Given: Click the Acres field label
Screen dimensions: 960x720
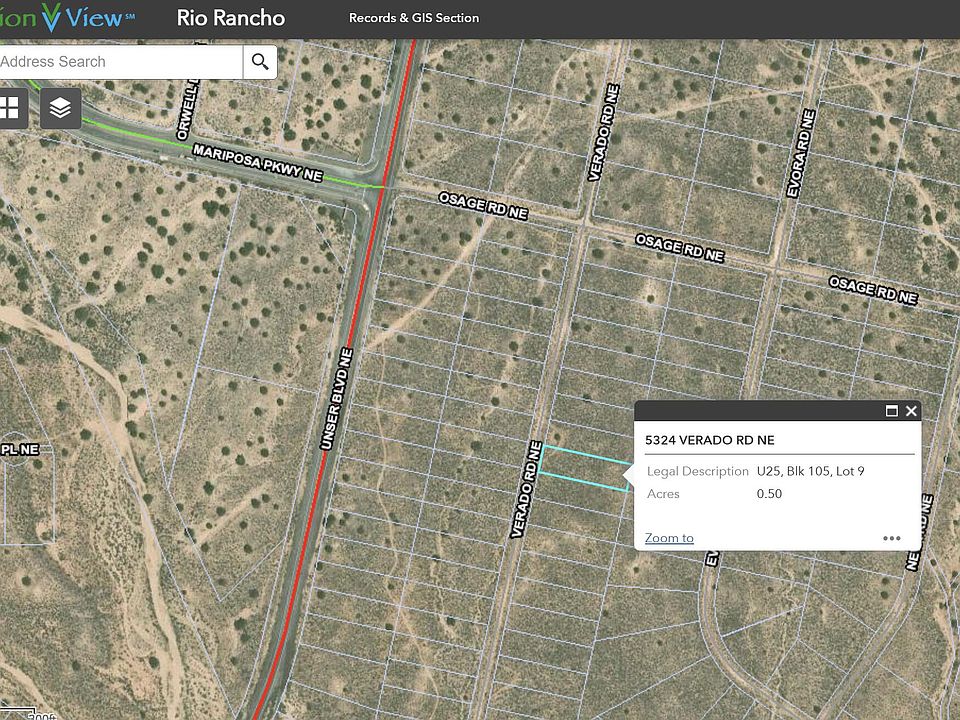Looking at the screenshot, I should click(663, 493).
